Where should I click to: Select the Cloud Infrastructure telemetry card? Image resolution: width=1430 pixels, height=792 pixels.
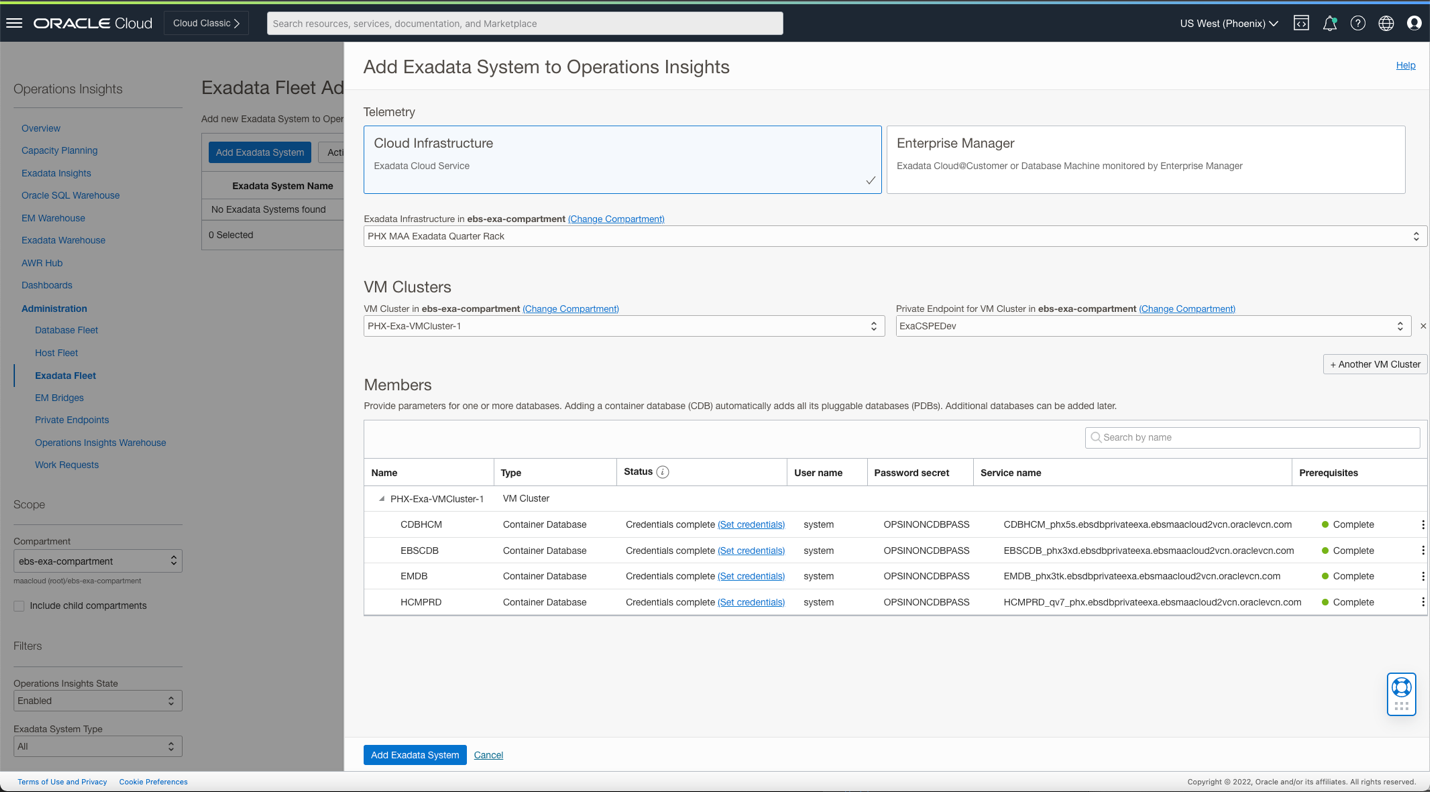(622, 159)
